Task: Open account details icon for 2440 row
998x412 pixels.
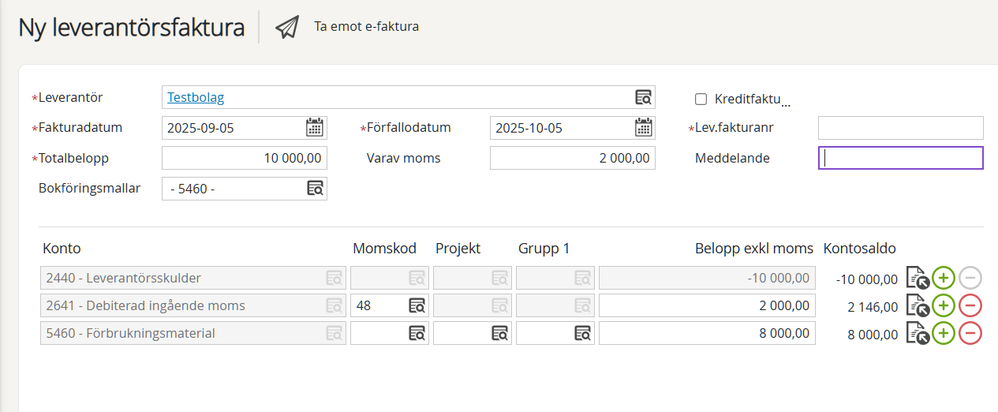Action: click(917, 278)
